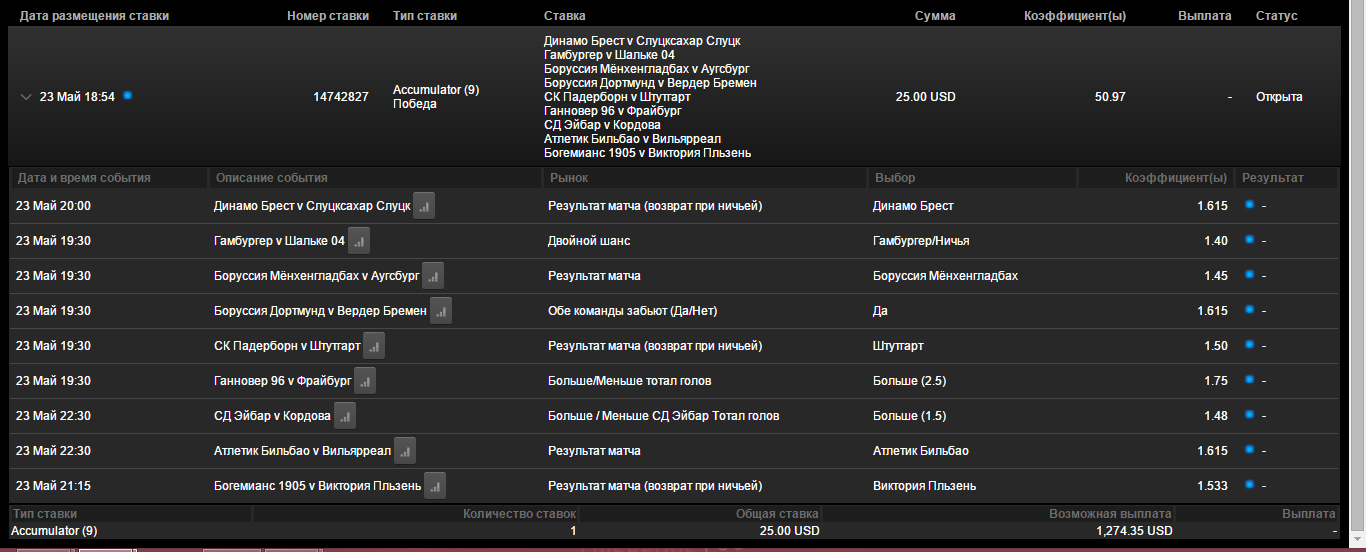The height and width of the screenshot is (552, 1366).
Task: Click Дата и время события sub-header
Action: click(84, 178)
